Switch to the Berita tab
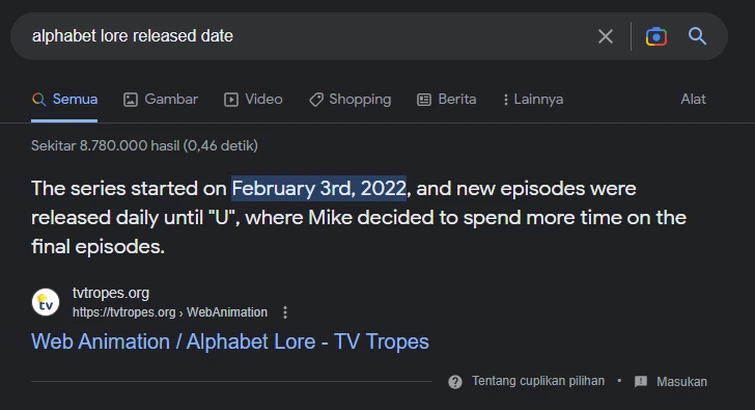 tap(447, 99)
